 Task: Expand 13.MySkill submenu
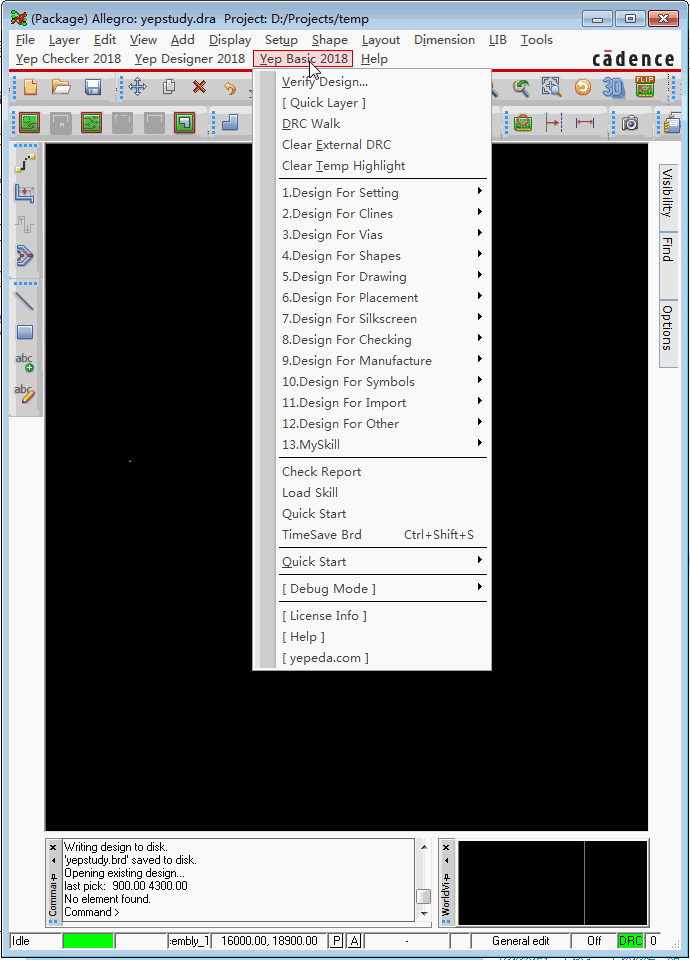pos(383,444)
